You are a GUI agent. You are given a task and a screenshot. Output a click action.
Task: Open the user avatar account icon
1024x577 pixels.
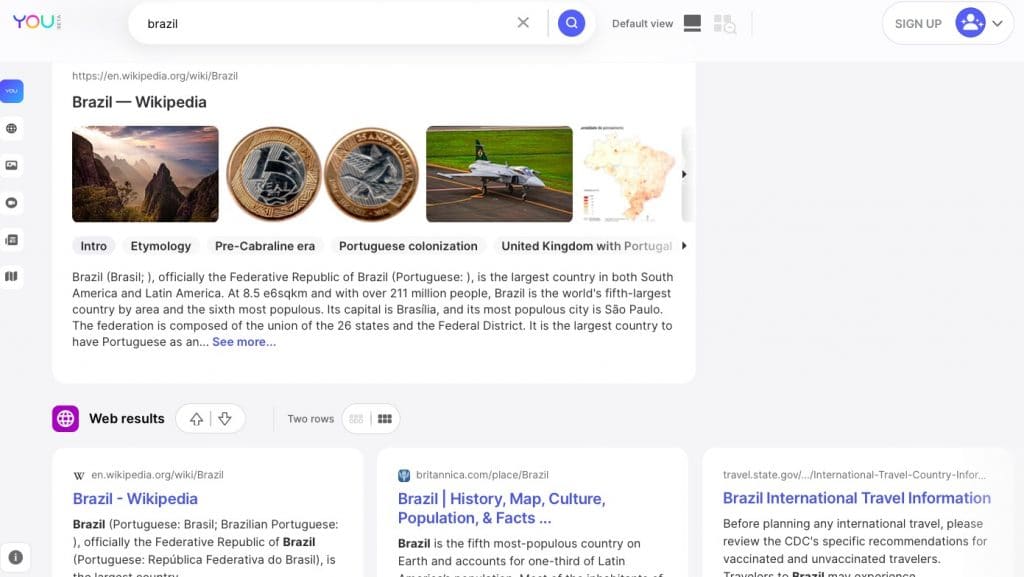point(970,23)
